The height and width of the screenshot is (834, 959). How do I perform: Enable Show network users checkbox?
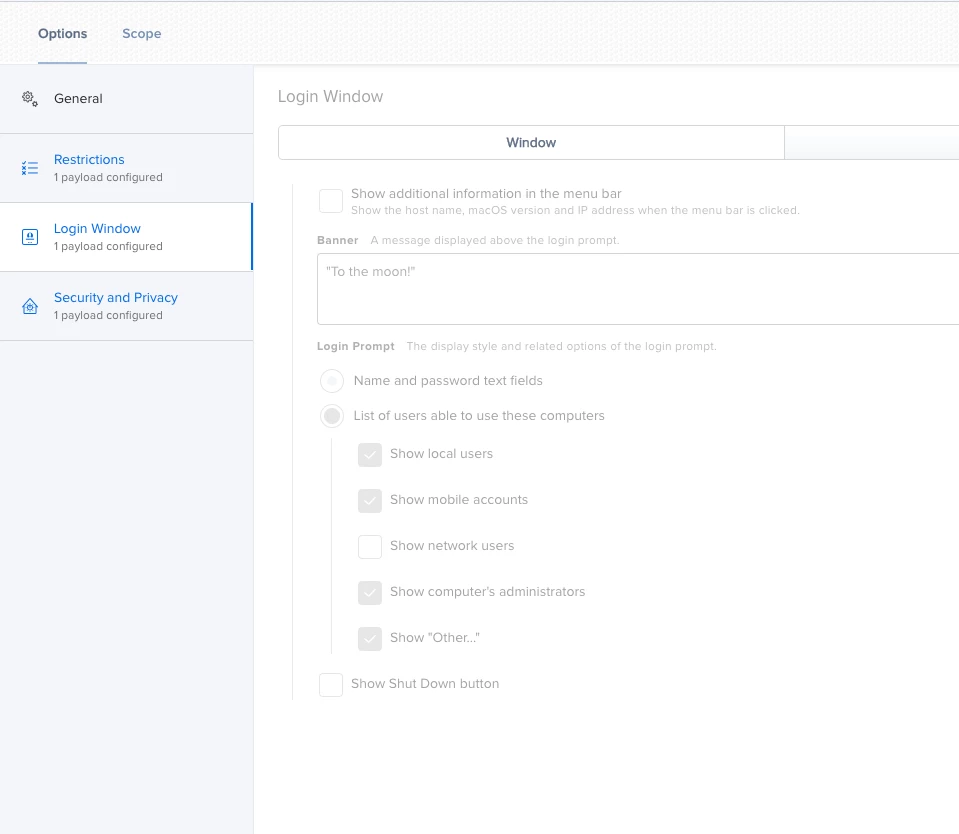[370, 547]
